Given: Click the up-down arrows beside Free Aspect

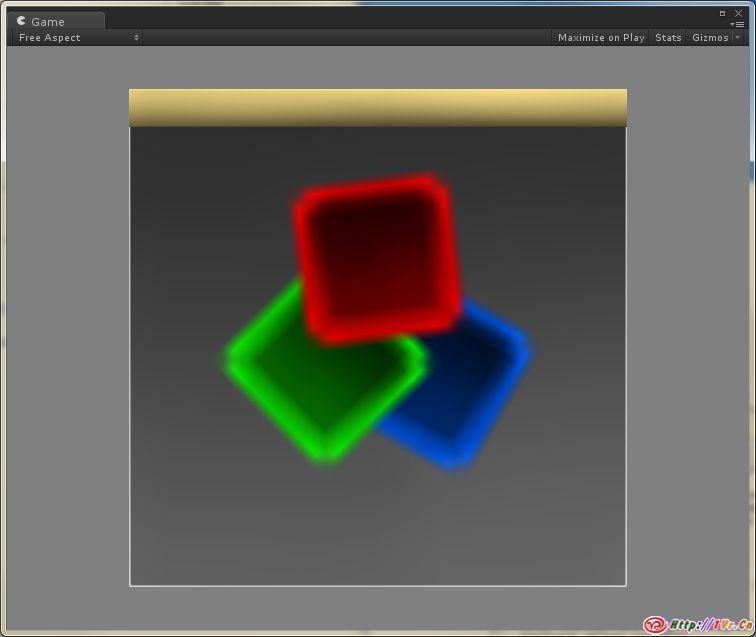Looking at the screenshot, I should (136, 37).
